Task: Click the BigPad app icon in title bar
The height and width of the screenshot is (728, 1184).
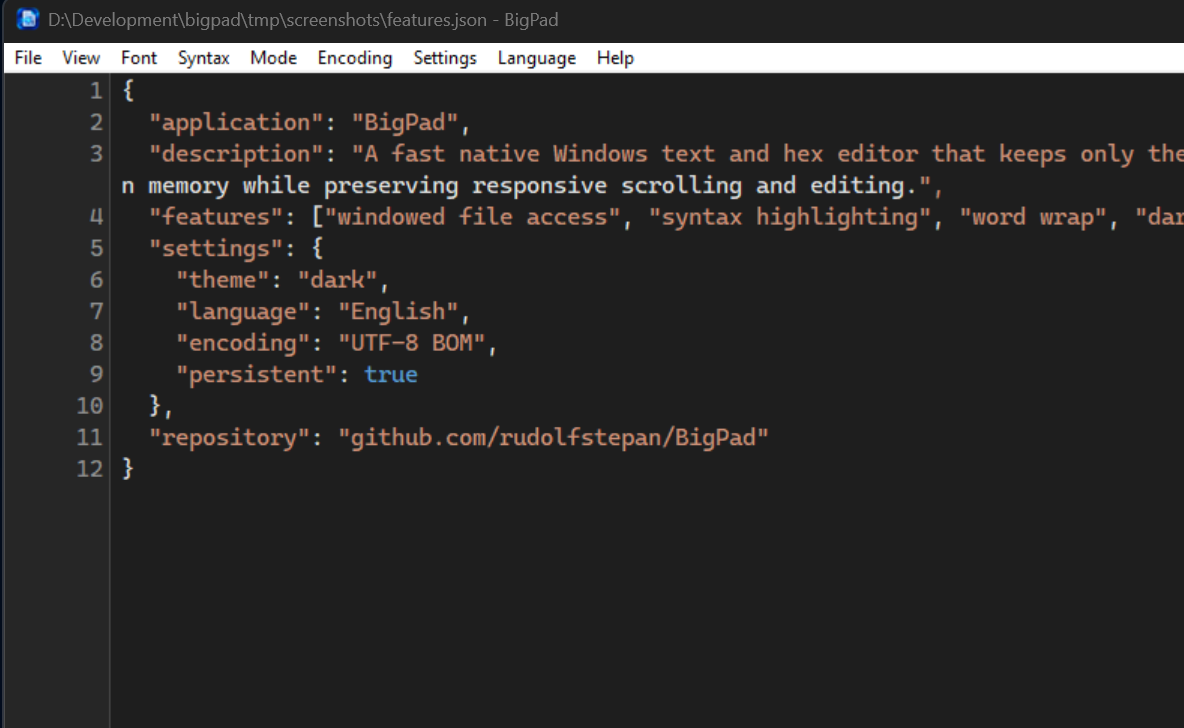Action: coord(28,19)
